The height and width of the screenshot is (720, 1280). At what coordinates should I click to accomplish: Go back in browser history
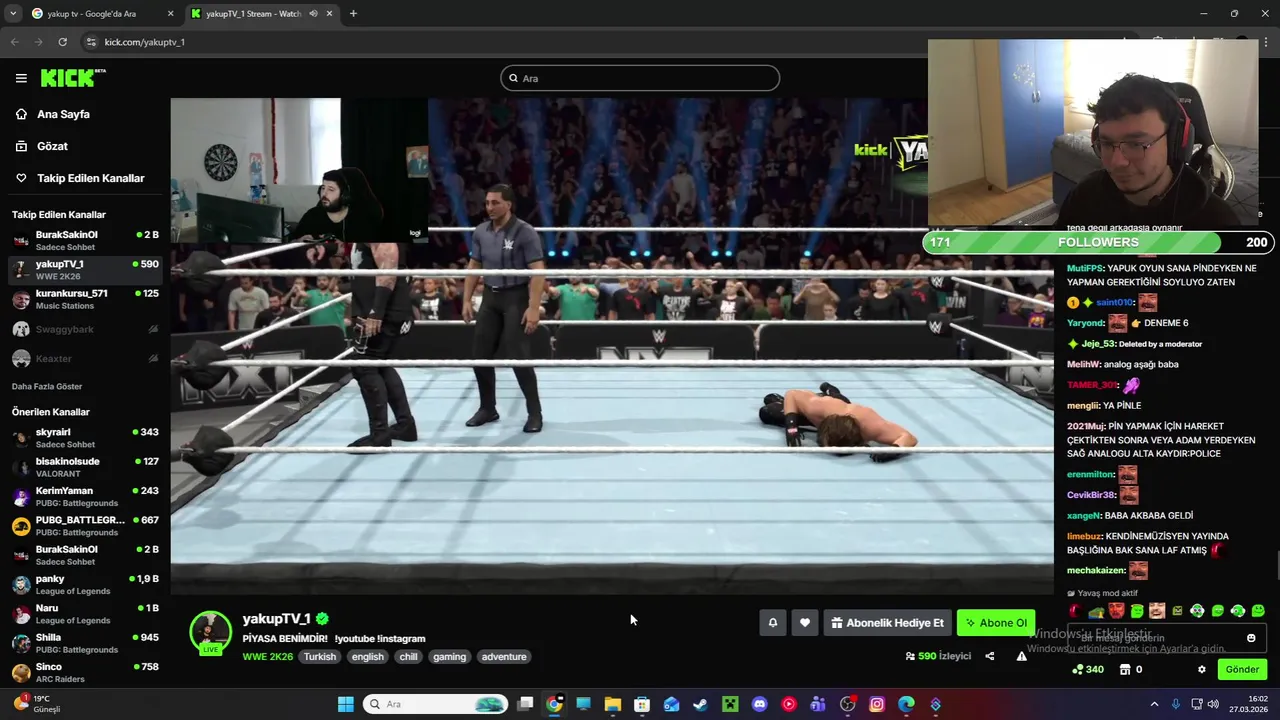tap(14, 42)
